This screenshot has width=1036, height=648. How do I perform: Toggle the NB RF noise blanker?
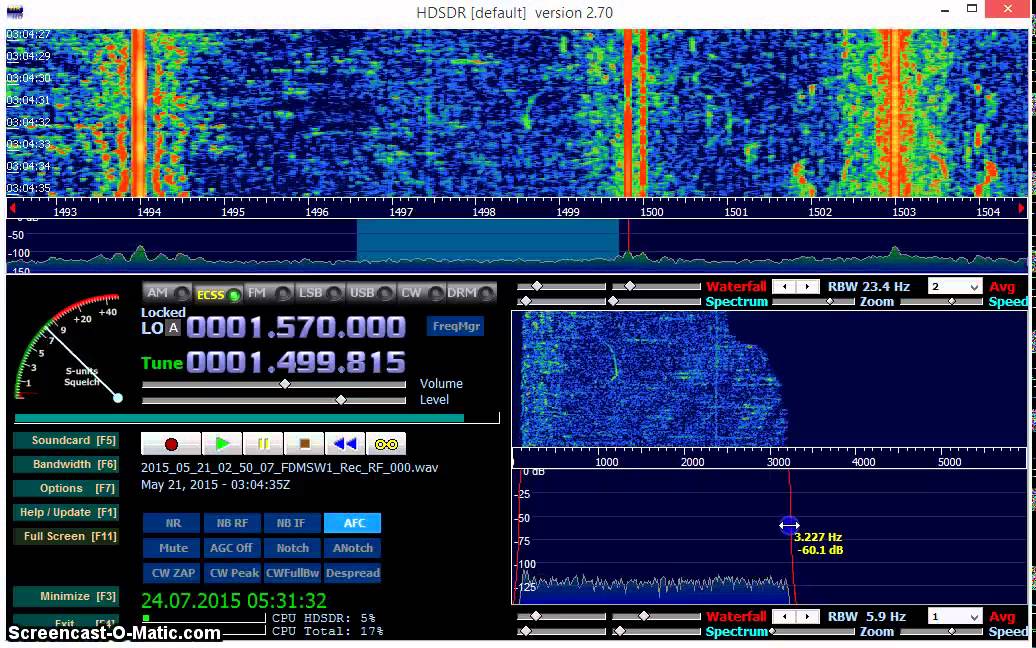(x=232, y=523)
